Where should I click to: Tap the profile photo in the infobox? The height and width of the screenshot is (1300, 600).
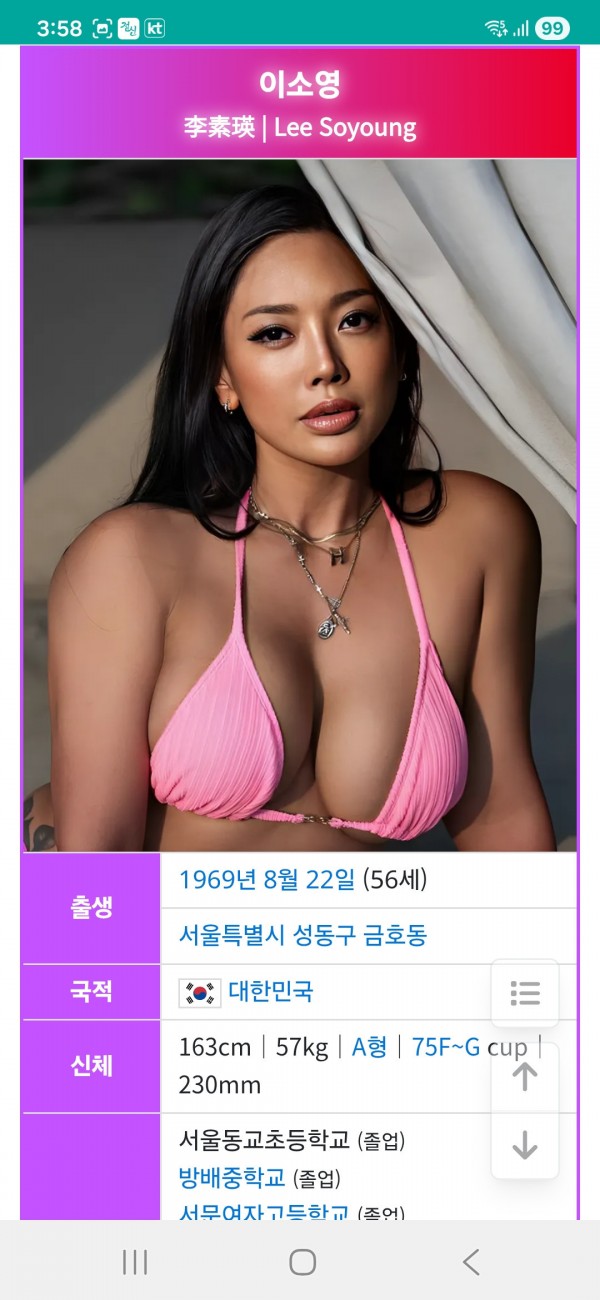click(x=300, y=505)
